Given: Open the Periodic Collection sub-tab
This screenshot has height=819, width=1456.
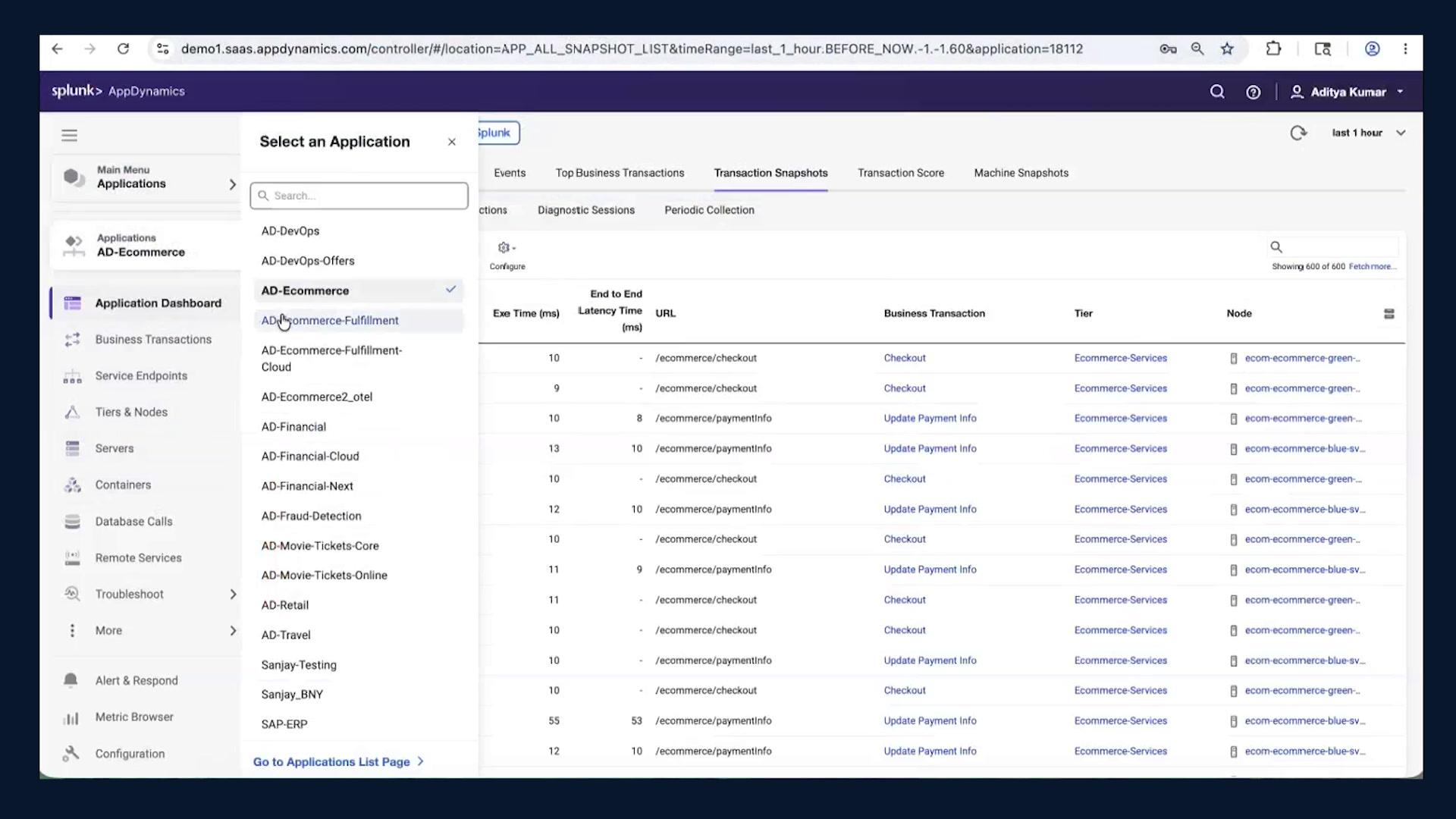Looking at the screenshot, I should tap(709, 210).
